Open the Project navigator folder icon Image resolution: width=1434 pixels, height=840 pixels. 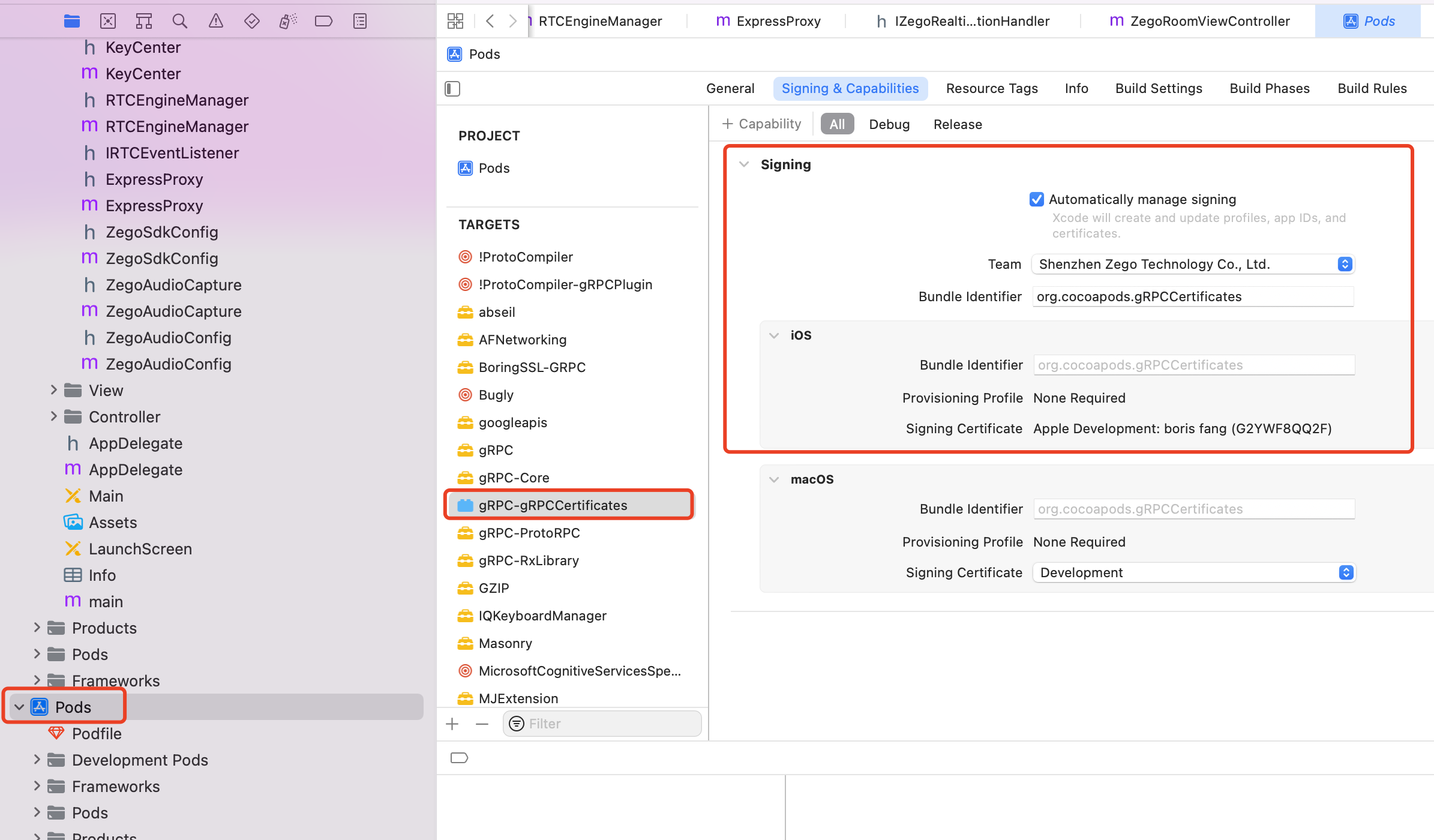[72, 22]
